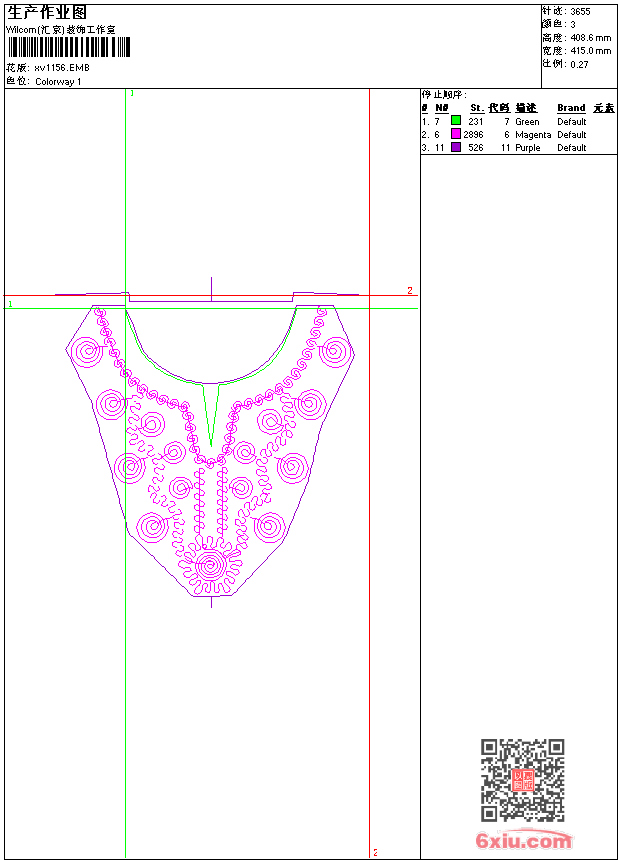Click the green color swatch in row 1

(x=456, y=120)
